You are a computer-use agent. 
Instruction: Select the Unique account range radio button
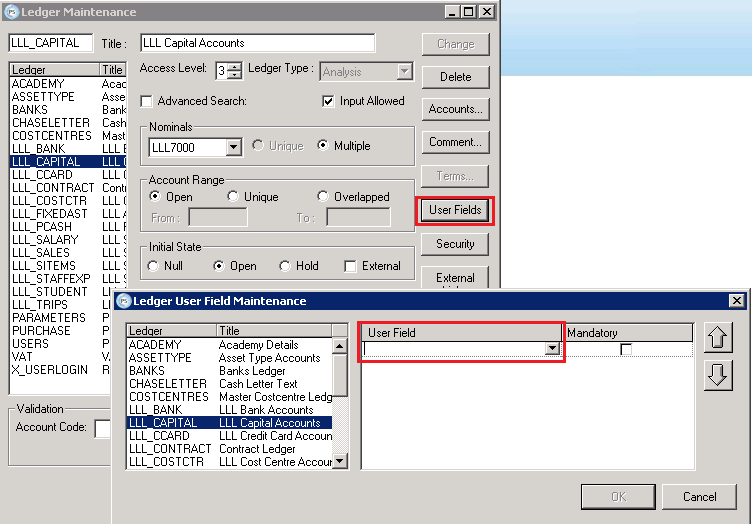coord(234,197)
